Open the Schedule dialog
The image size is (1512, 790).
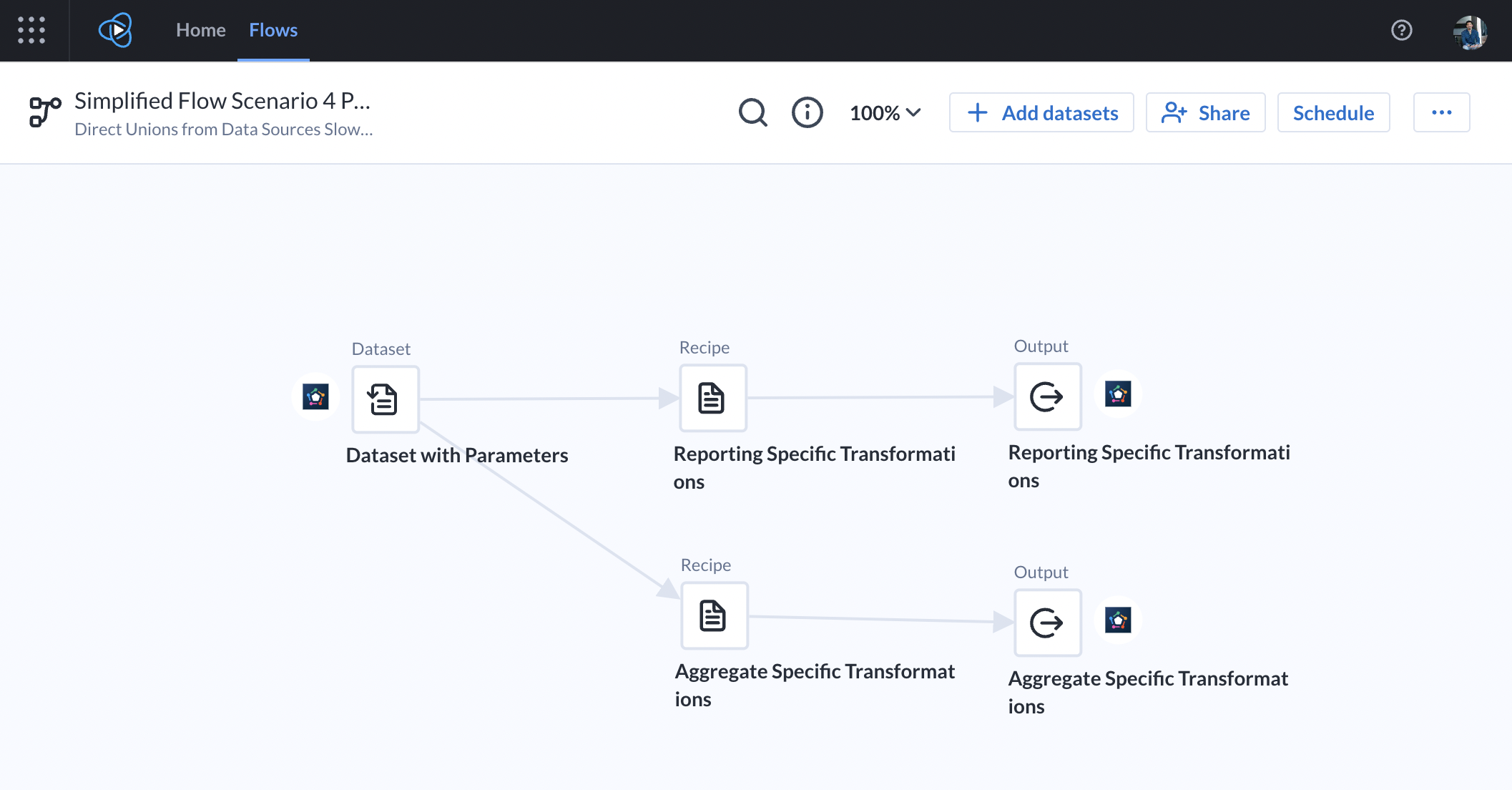click(1333, 112)
